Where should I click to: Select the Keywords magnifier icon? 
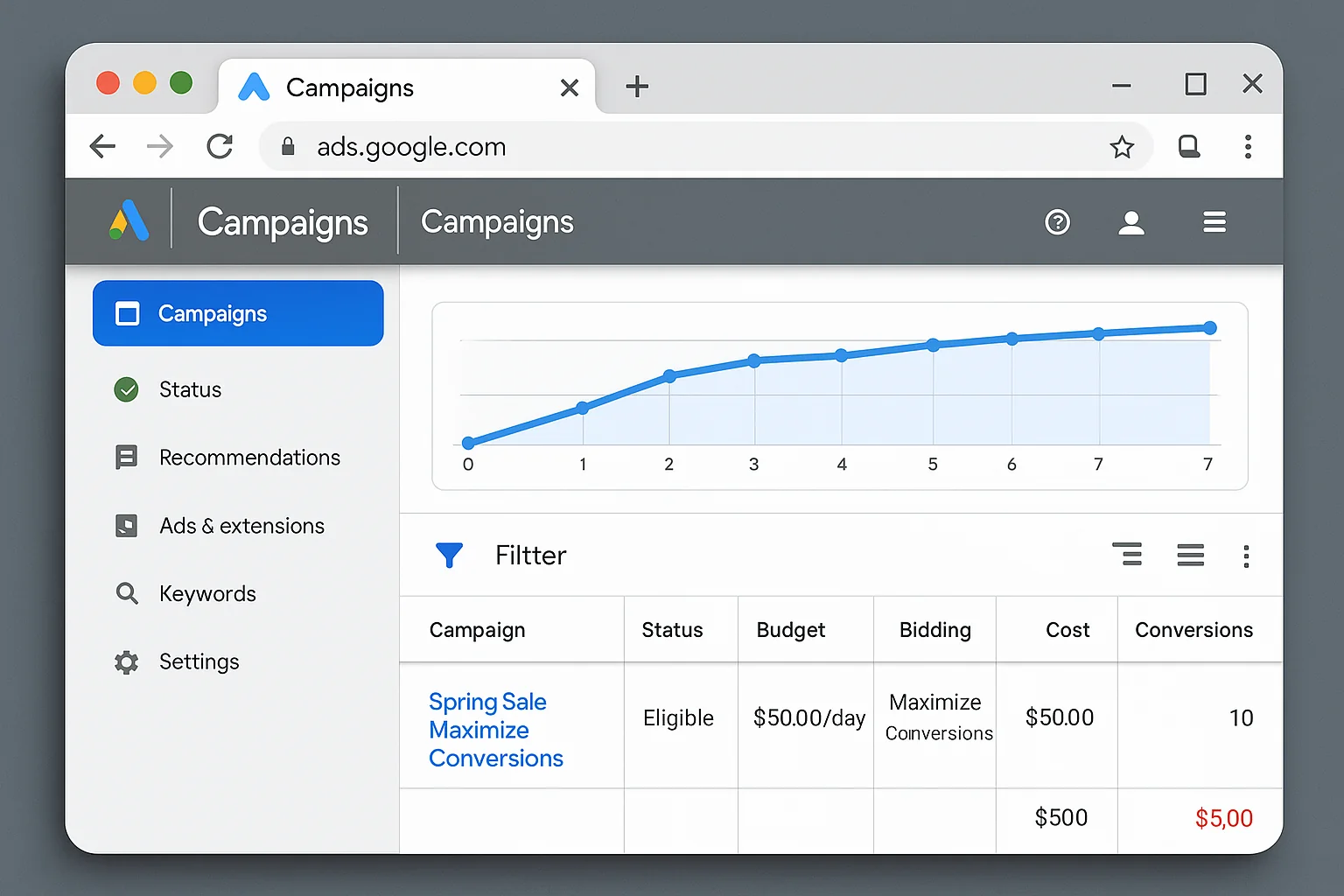coord(127,593)
